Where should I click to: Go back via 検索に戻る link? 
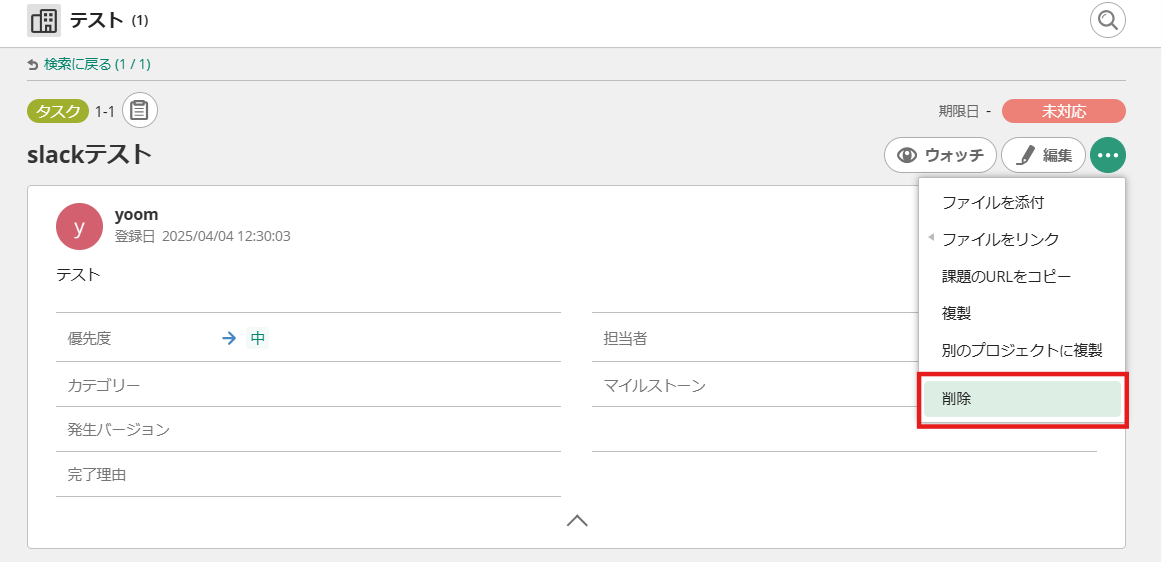click(96, 65)
